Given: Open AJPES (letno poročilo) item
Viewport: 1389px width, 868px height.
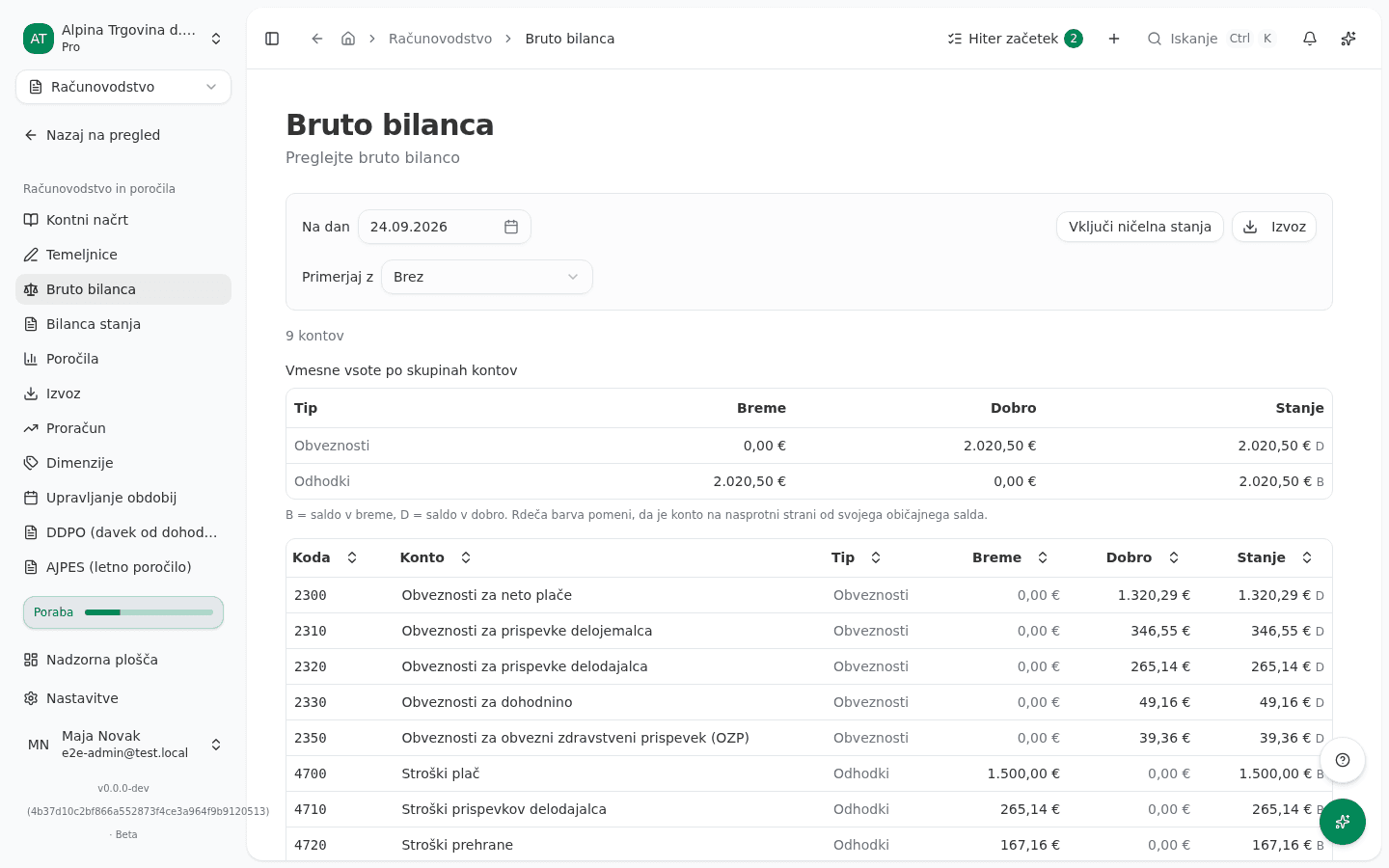Looking at the screenshot, I should (x=123, y=567).
